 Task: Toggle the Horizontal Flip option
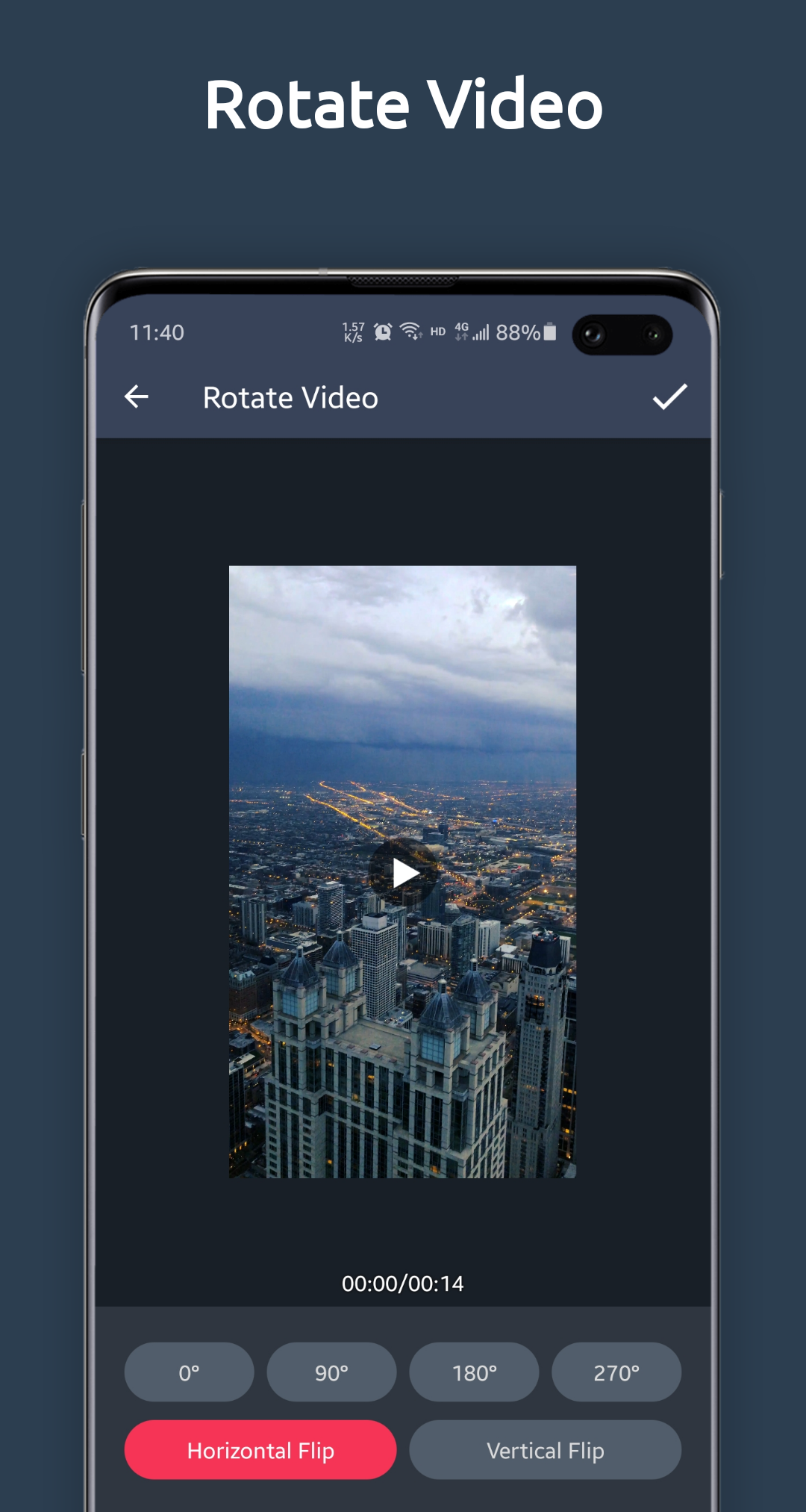click(x=260, y=1450)
